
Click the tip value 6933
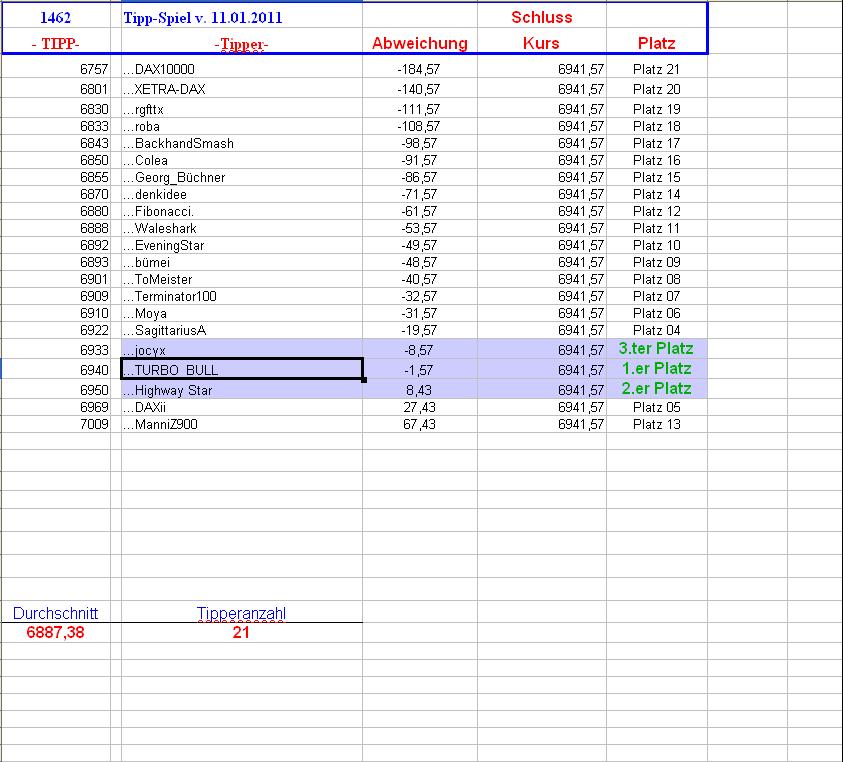(94, 350)
